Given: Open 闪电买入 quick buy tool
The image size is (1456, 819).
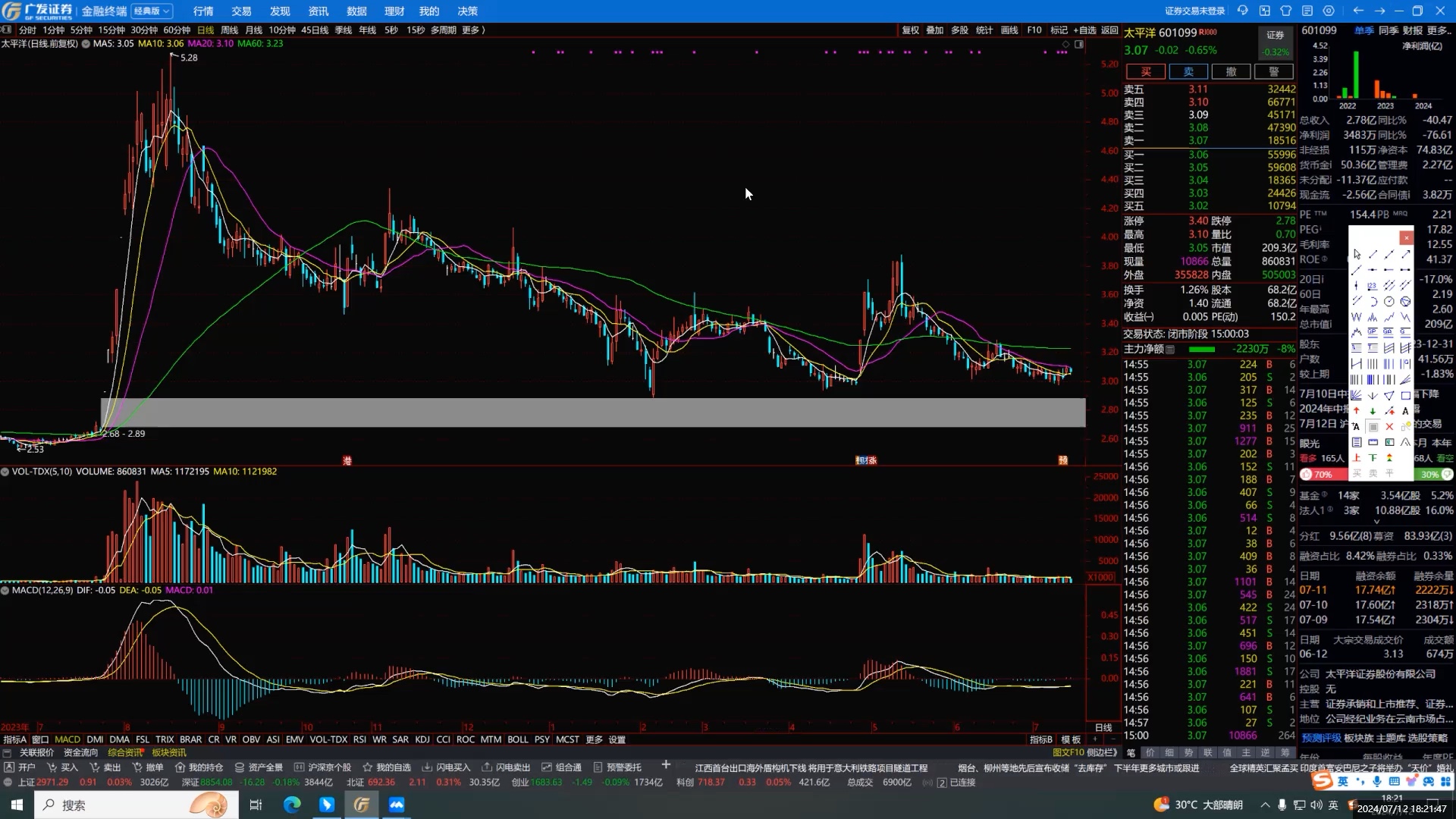Looking at the screenshot, I should [x=446, y=767].
